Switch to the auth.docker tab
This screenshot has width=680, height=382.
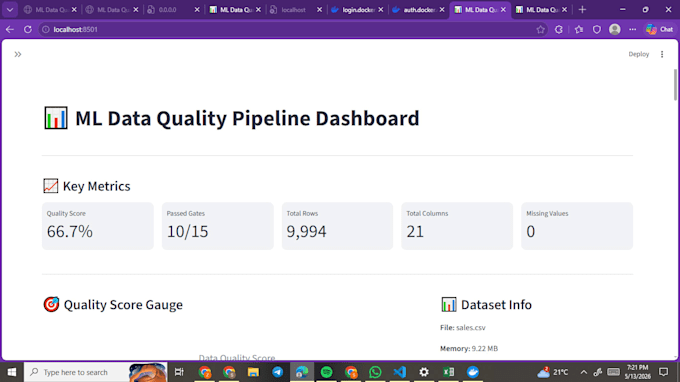[419, 10]
